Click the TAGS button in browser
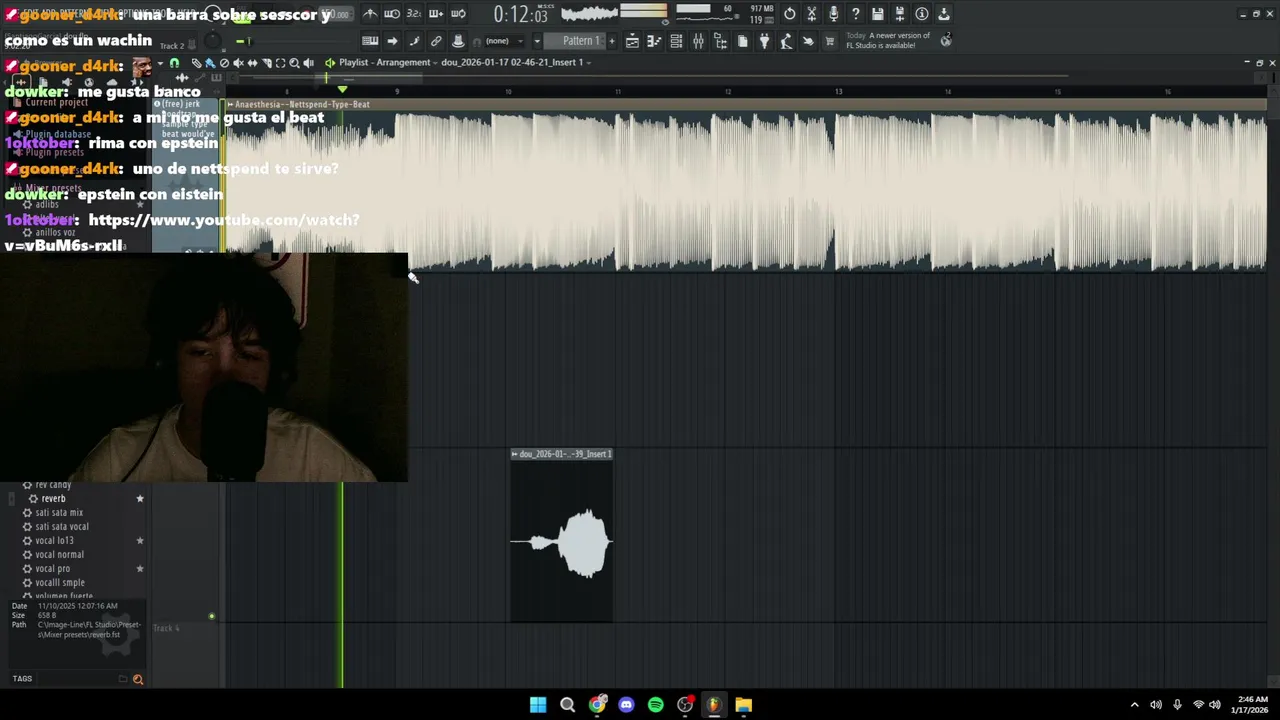Screen dimensions: 1280x720 [22, 679]
